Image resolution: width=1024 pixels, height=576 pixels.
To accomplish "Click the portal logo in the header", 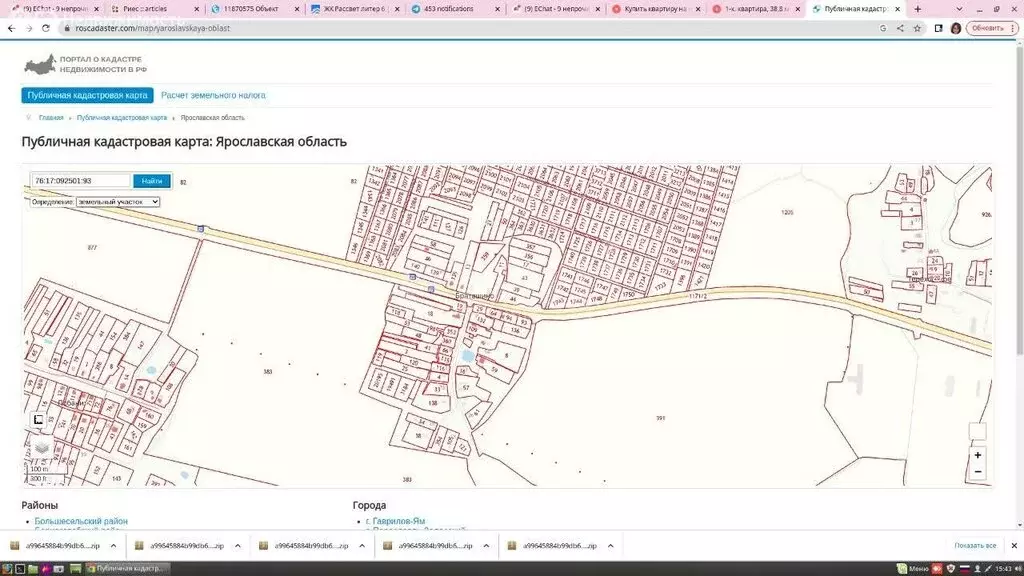I will pos(86,65).
